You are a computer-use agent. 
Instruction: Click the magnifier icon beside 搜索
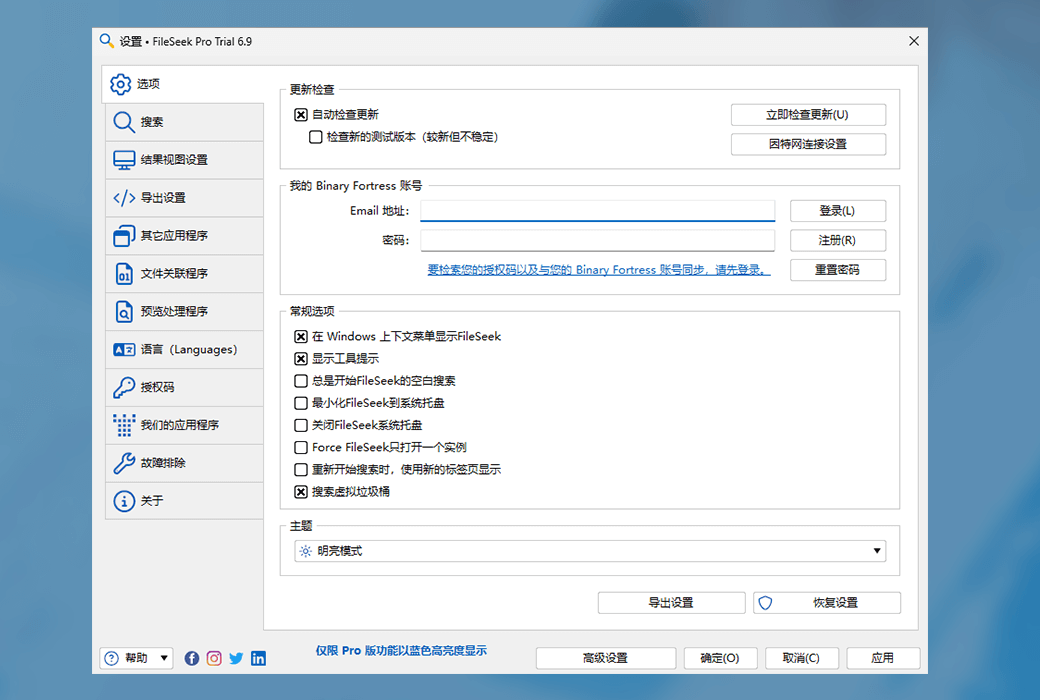pos(124,122)
